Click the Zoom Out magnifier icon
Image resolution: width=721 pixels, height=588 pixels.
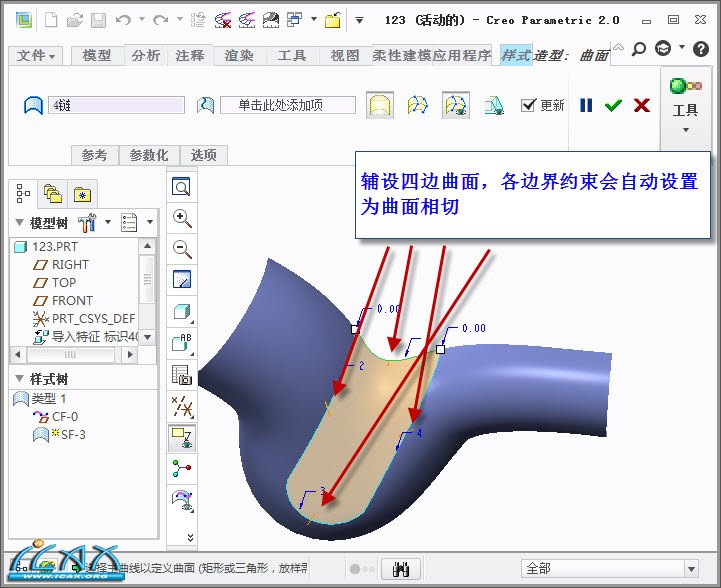pyautogui.click(x=182, y=249)
